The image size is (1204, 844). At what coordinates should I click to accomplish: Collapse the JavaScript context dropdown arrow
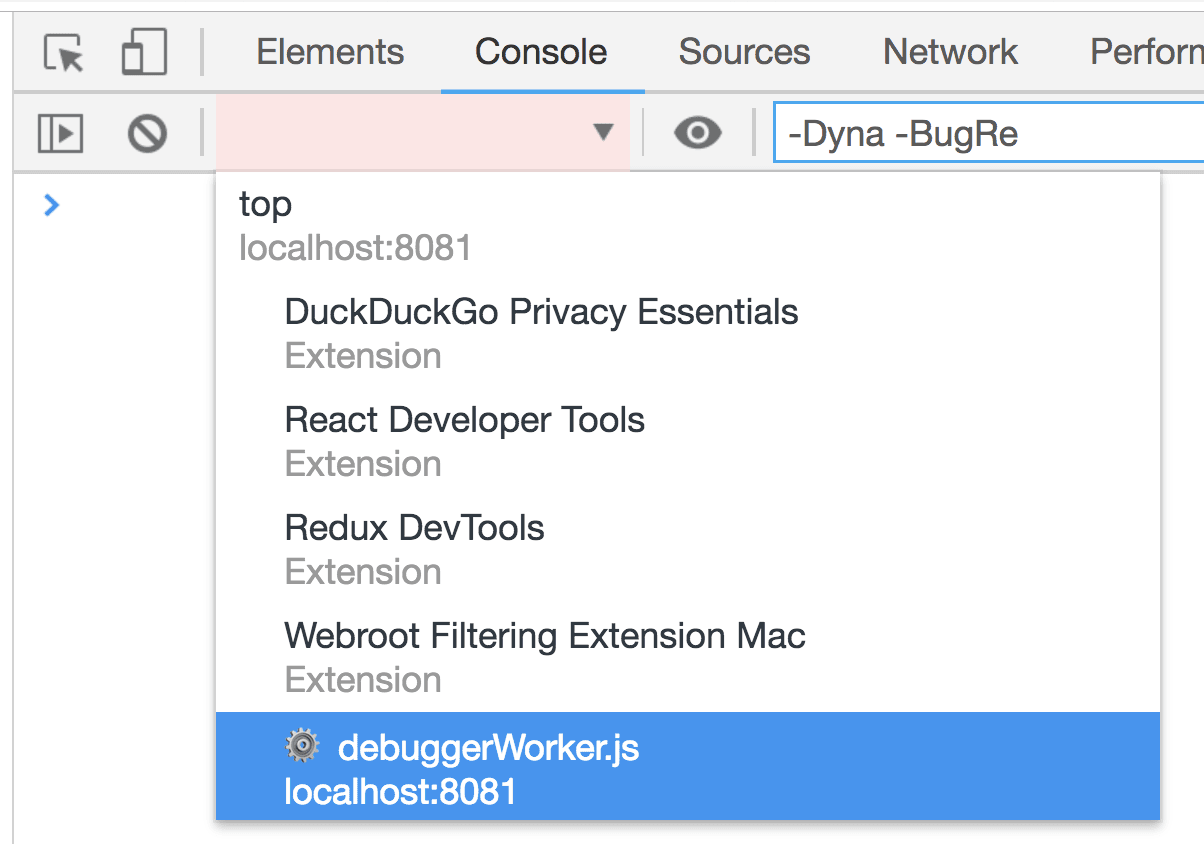click(x=603, y=132)
